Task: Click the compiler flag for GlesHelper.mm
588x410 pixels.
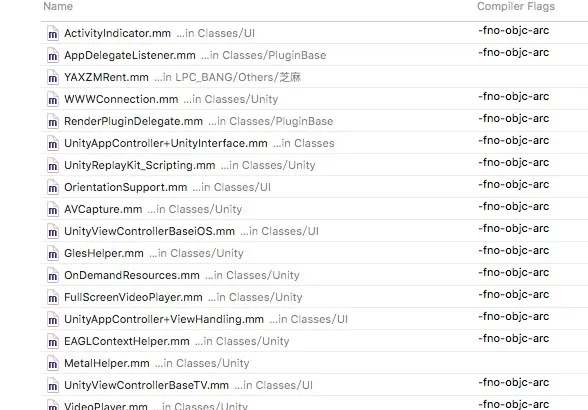Action: tap(514, 251)
